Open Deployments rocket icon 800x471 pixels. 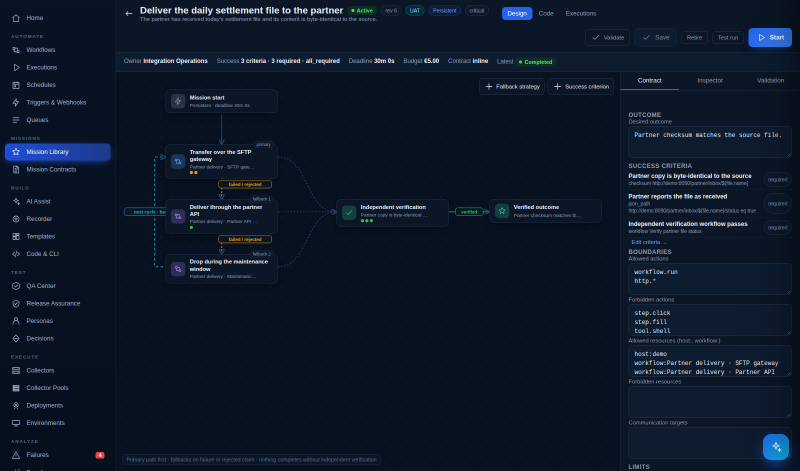click(16, 406)
